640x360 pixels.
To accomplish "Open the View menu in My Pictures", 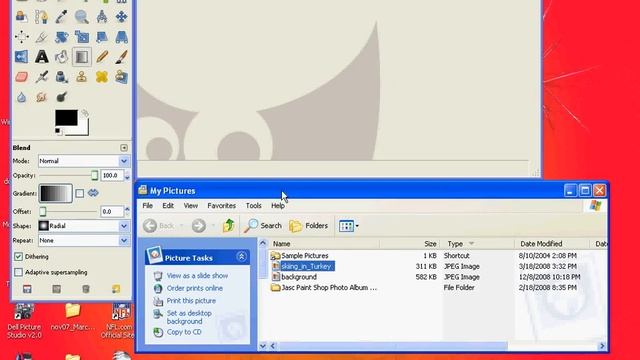I will click(x=191, y=206).
